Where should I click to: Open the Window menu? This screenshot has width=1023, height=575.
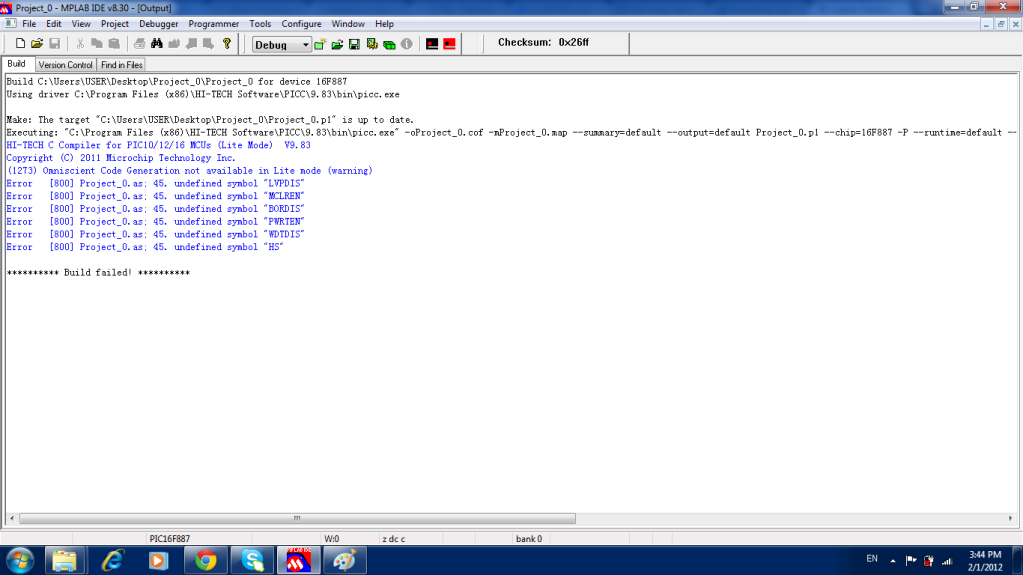point(348,23)
